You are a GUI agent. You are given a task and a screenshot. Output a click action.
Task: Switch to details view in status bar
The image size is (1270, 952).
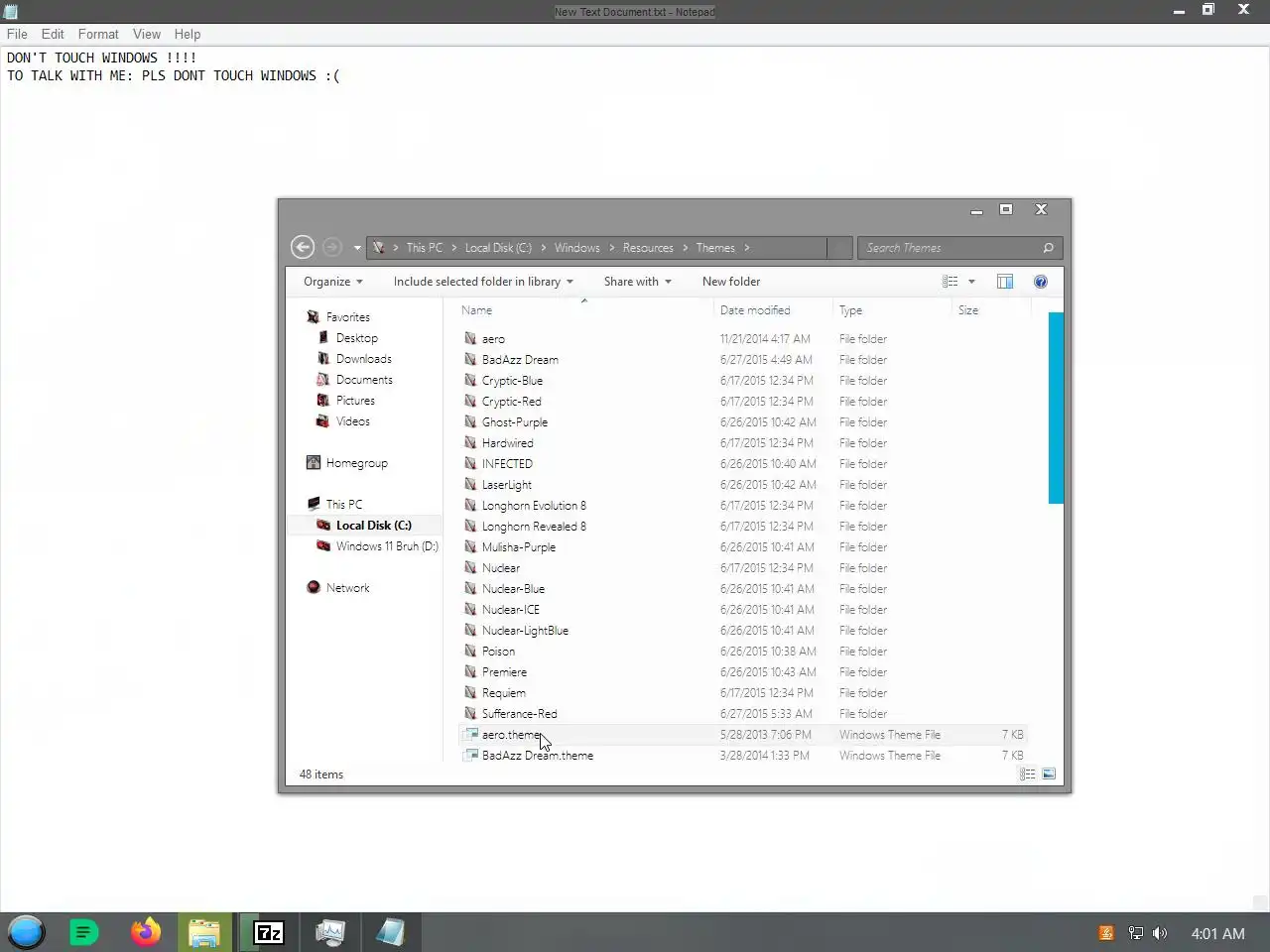(x=1028, y=774)
